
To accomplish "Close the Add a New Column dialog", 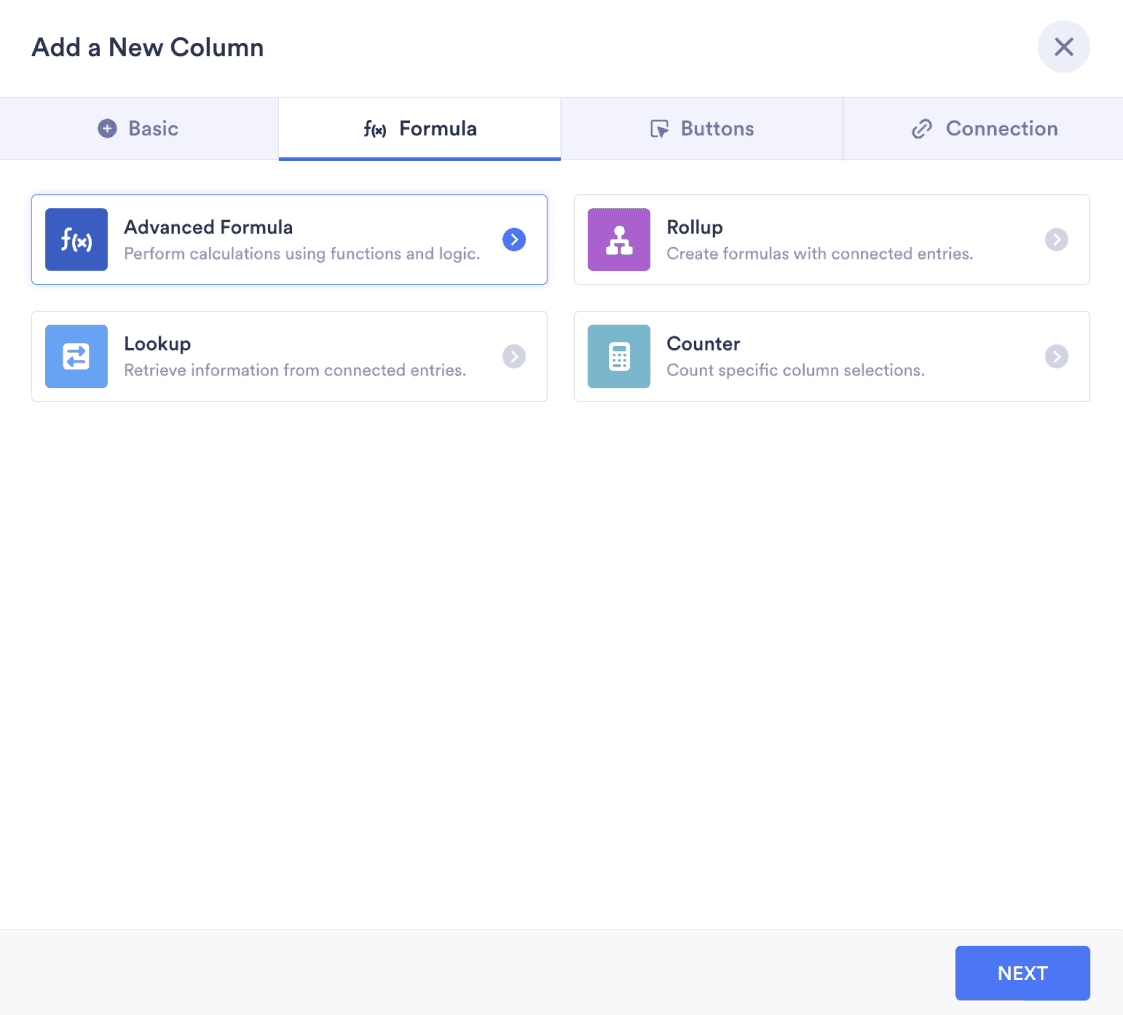I will tap(1063, 47).
